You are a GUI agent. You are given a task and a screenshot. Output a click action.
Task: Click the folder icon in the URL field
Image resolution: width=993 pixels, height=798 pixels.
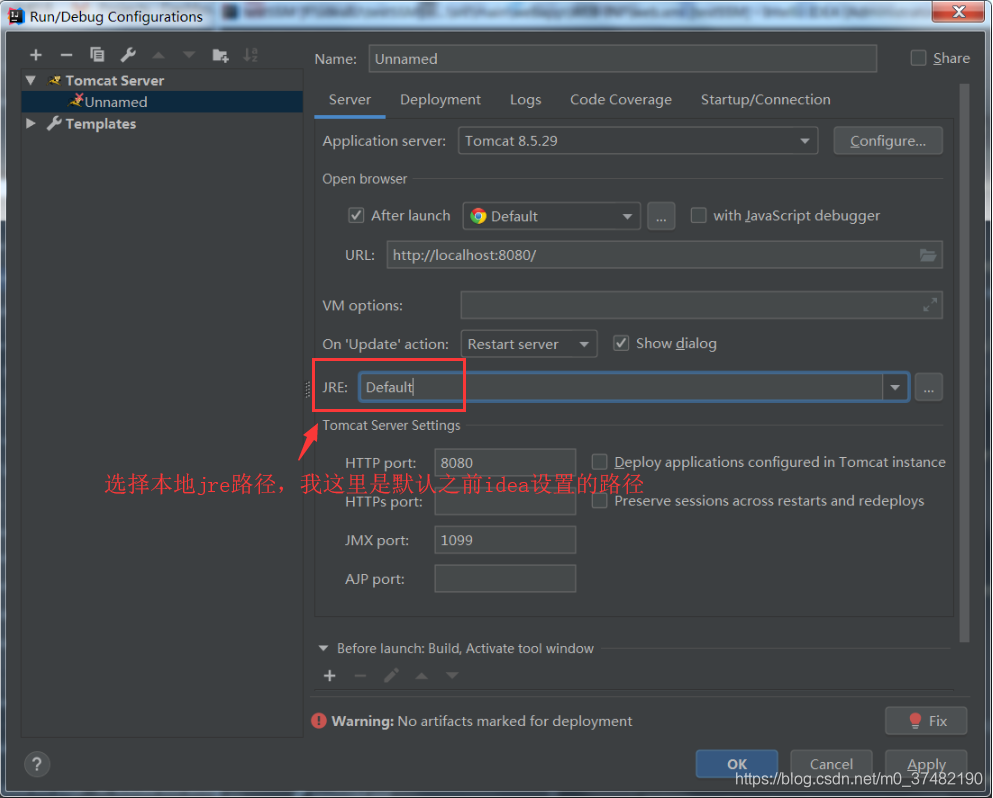928,255
